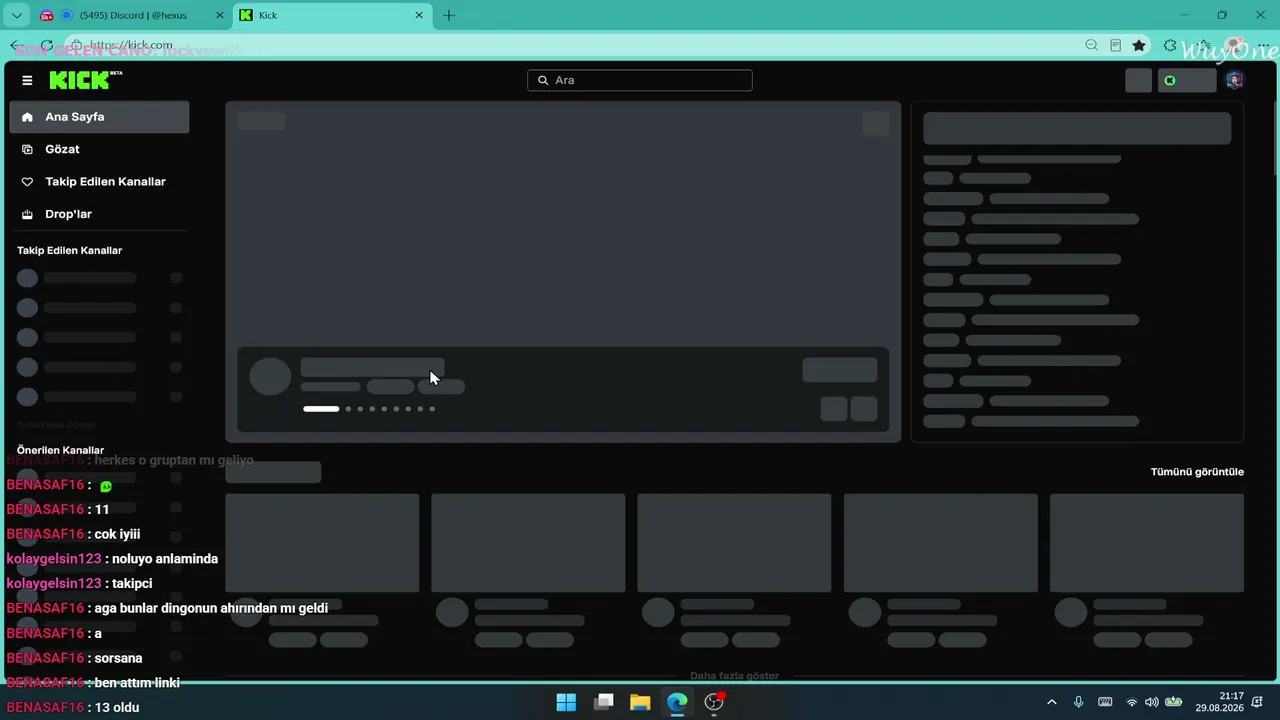1280x720 pixels.
Task: Open the Ana Sayfa sidebar item
Action: click(99, 117)
